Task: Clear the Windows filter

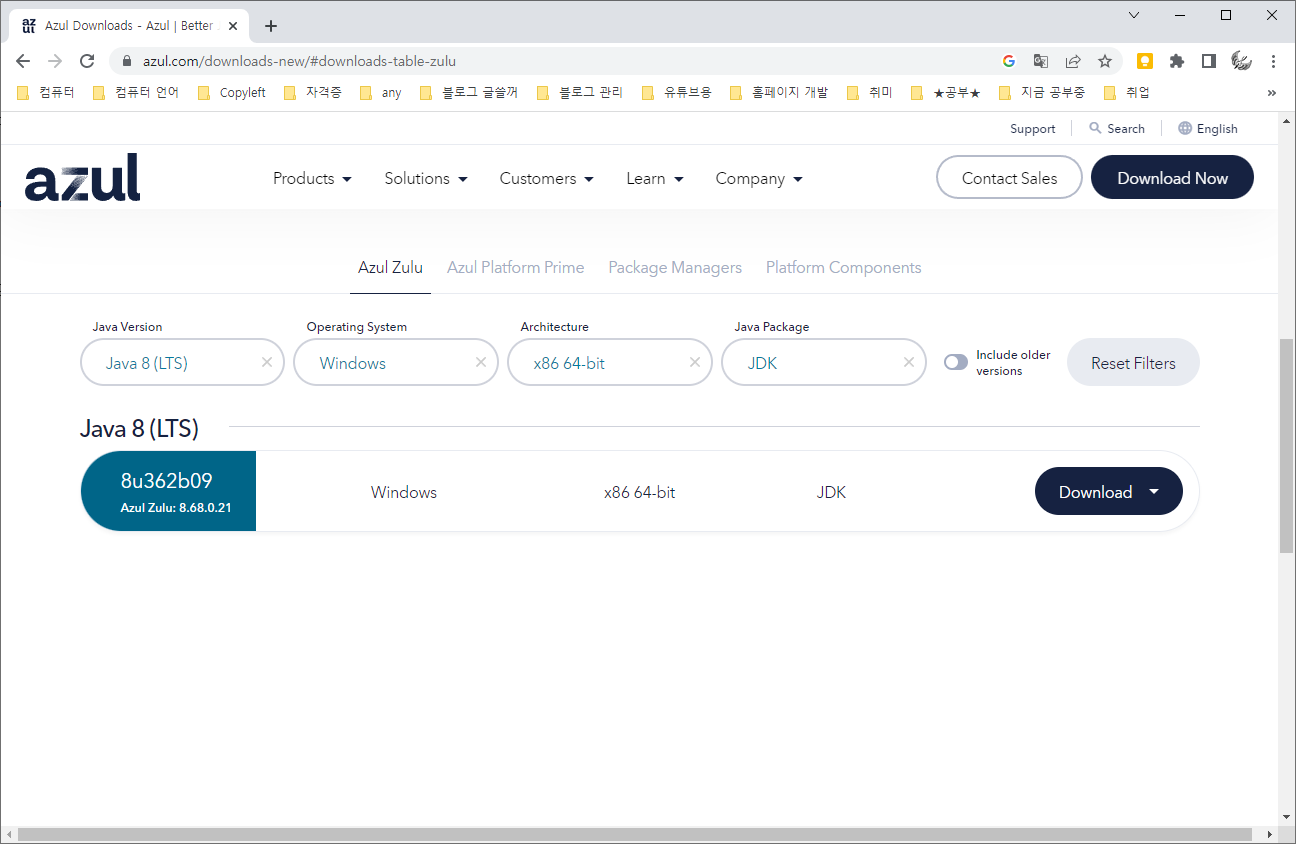Action: [x=481, y=362]
